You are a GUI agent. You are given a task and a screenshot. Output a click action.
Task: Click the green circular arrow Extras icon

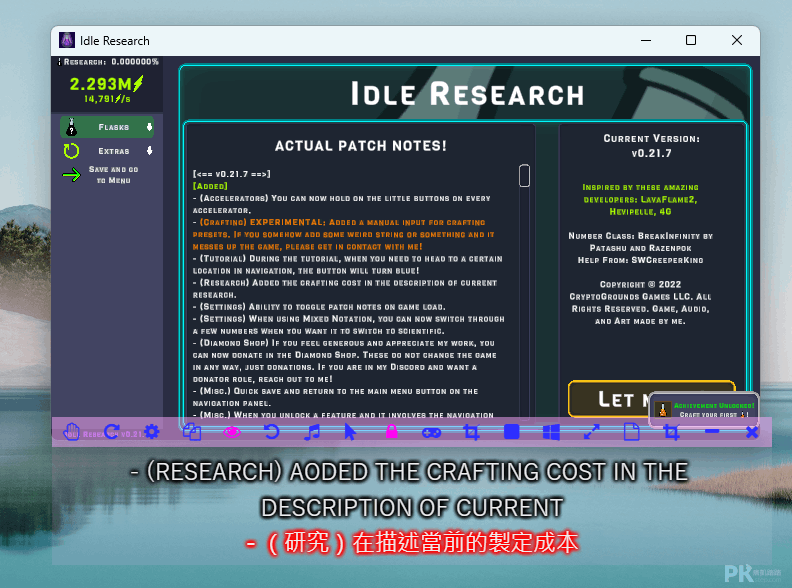click(71, 151)
